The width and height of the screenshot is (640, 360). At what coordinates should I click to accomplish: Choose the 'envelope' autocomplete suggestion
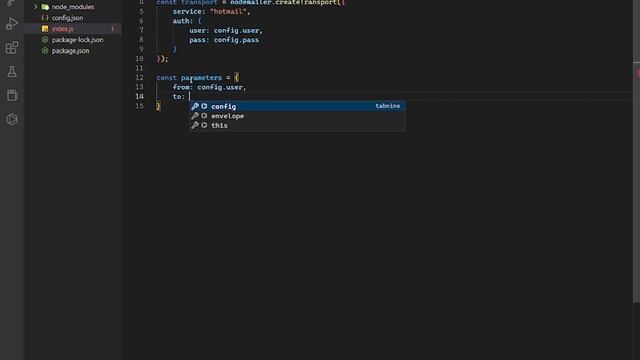297,116
